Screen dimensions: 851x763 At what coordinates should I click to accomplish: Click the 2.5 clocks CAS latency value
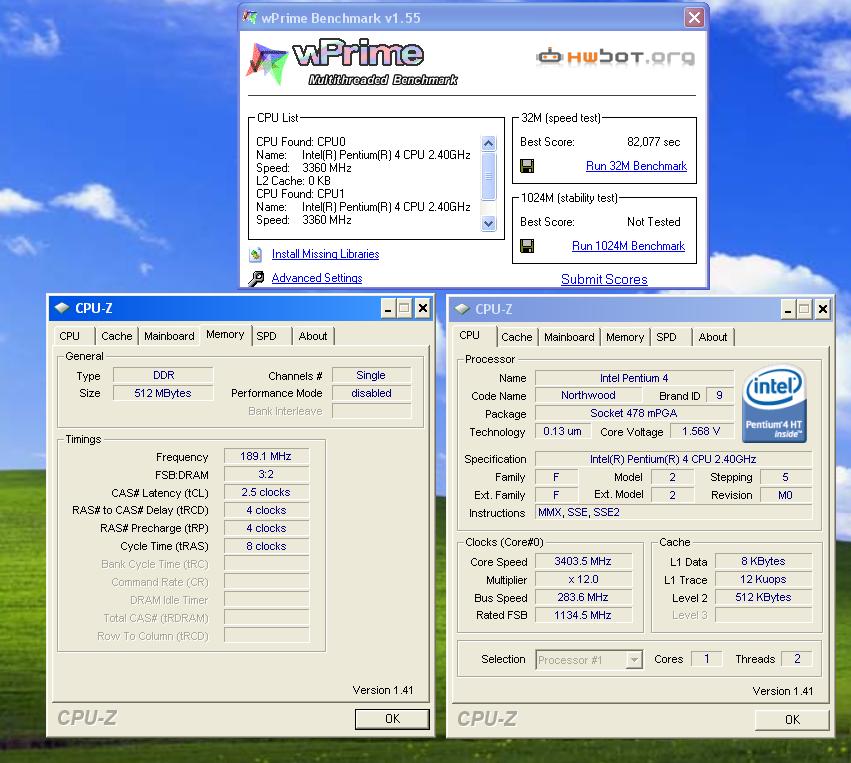(266, 492)
